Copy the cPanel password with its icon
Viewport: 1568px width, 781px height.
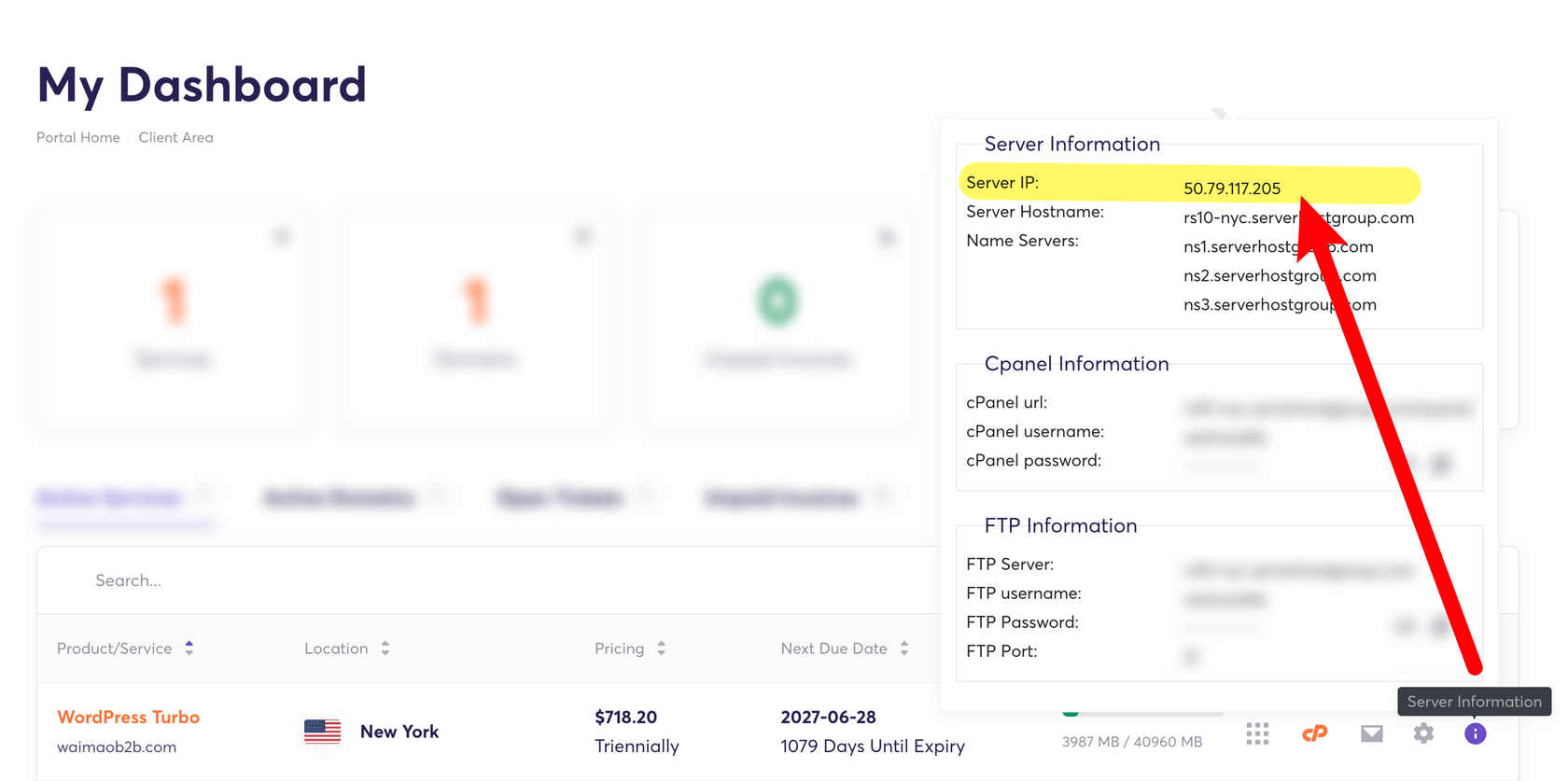[x=1441, y=464]
